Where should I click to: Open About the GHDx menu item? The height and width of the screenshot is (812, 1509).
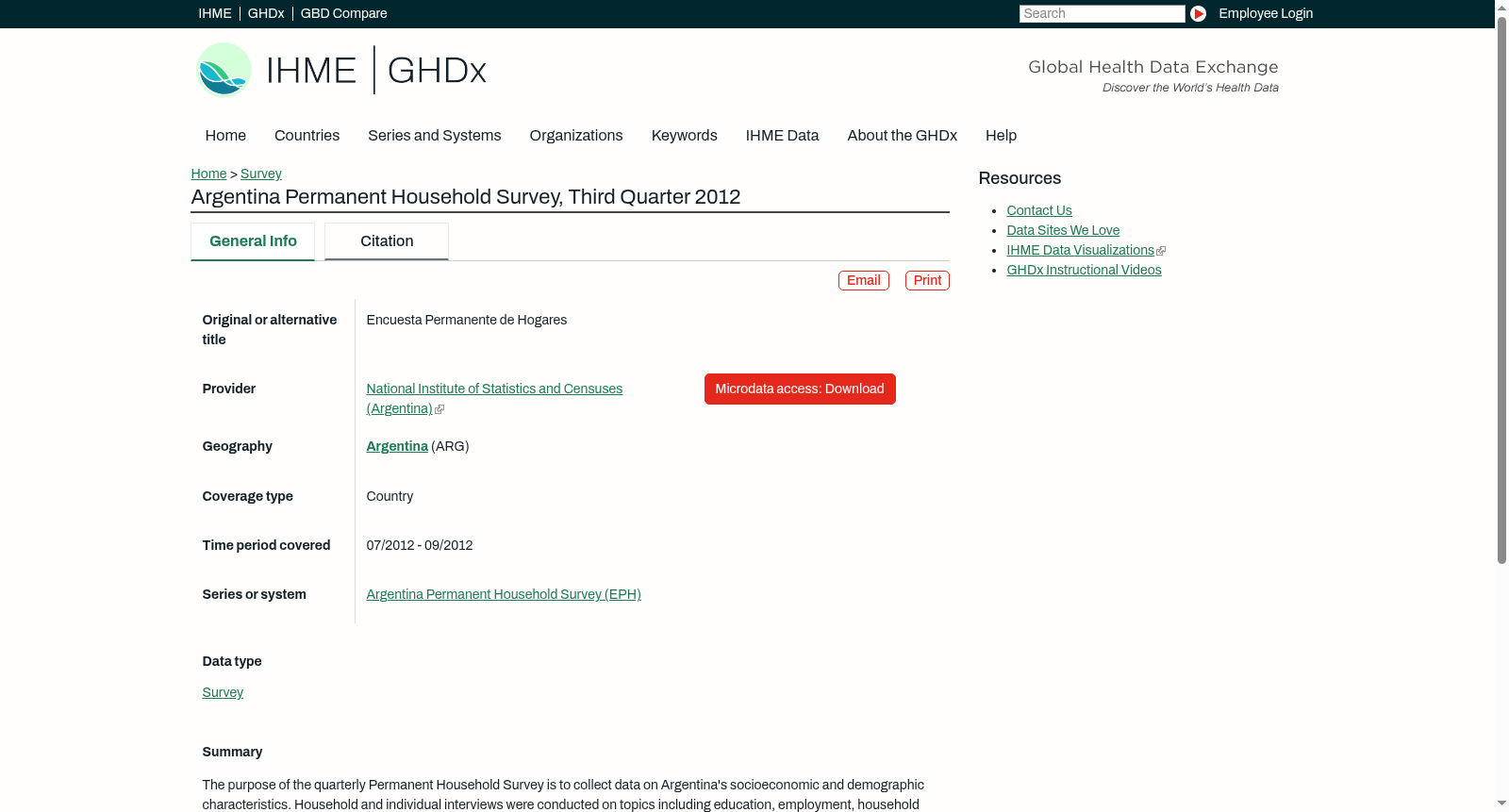coord(902,136)
